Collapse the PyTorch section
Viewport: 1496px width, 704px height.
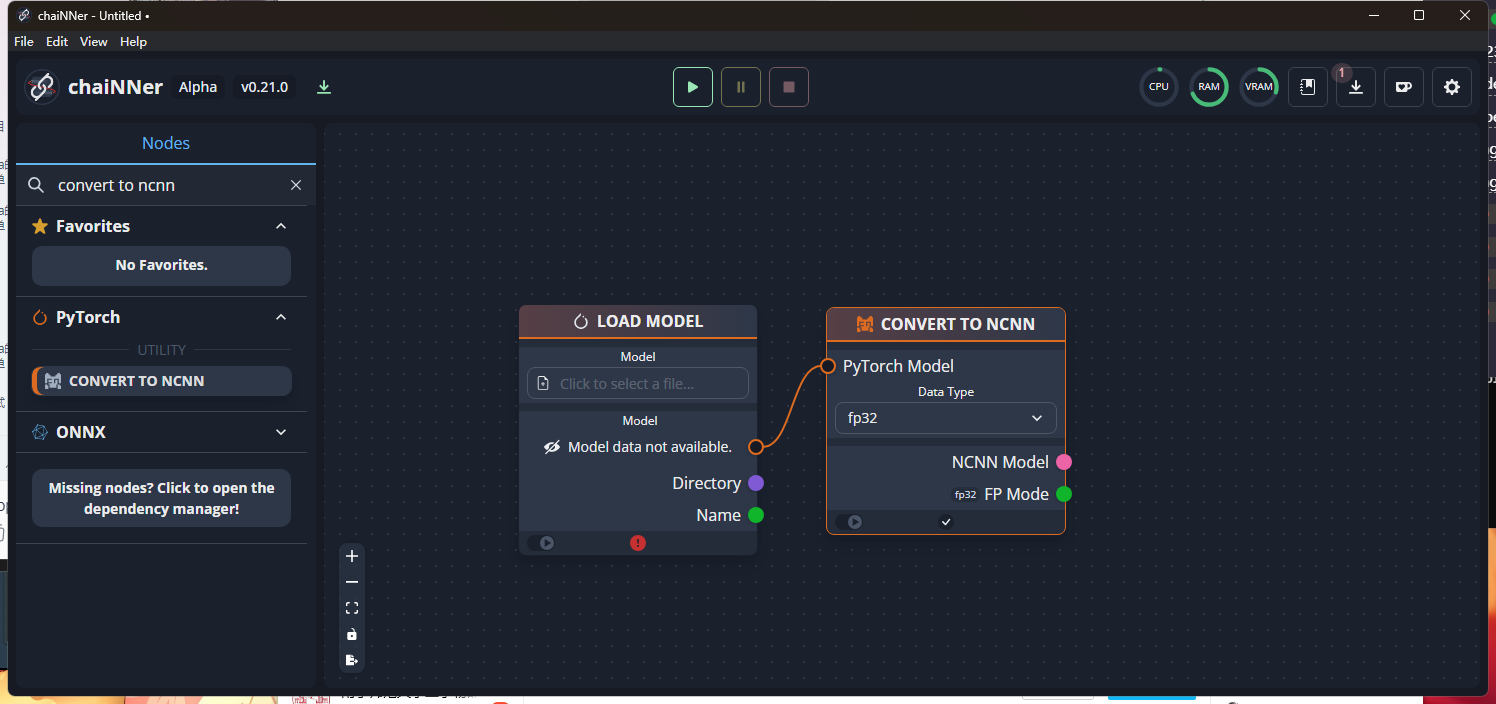pyautogui.click(x=281, y=317)
